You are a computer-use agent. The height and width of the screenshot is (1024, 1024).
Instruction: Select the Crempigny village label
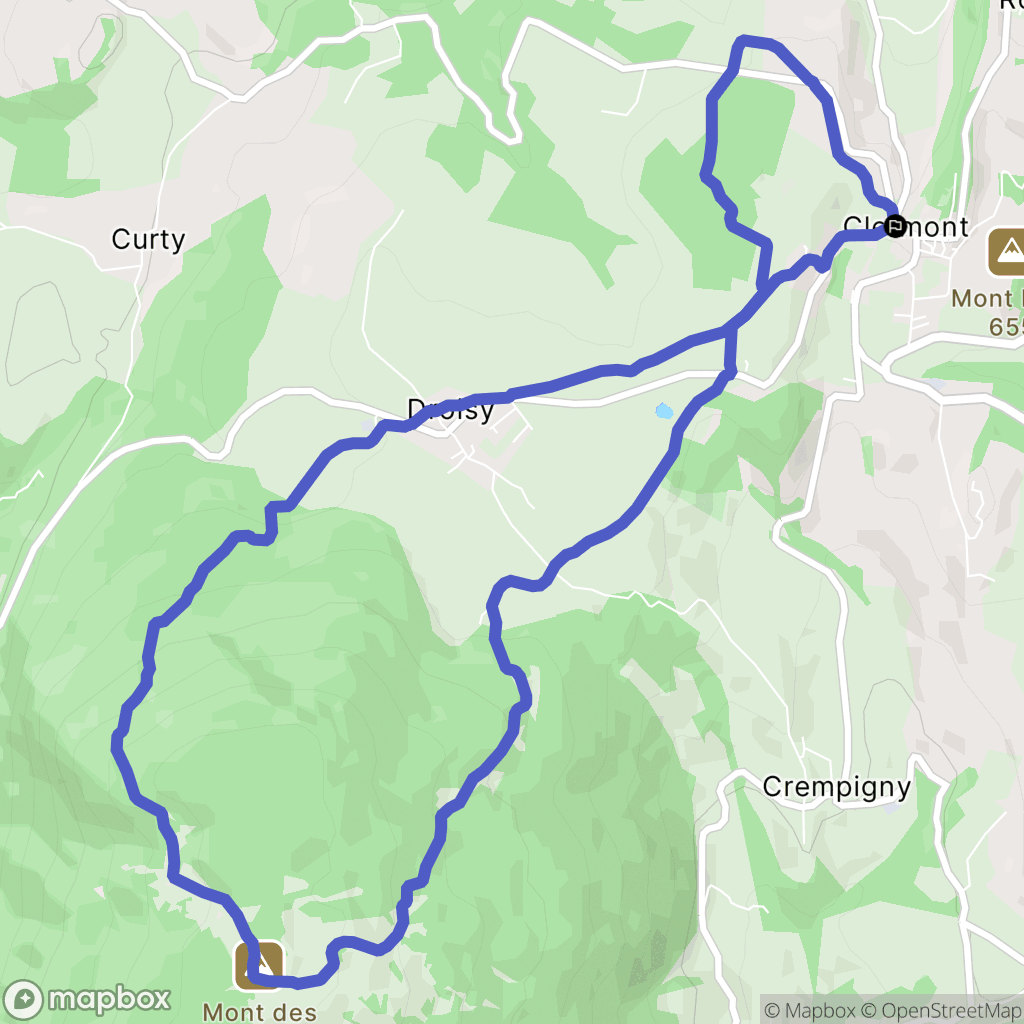[x=837, y=788]
